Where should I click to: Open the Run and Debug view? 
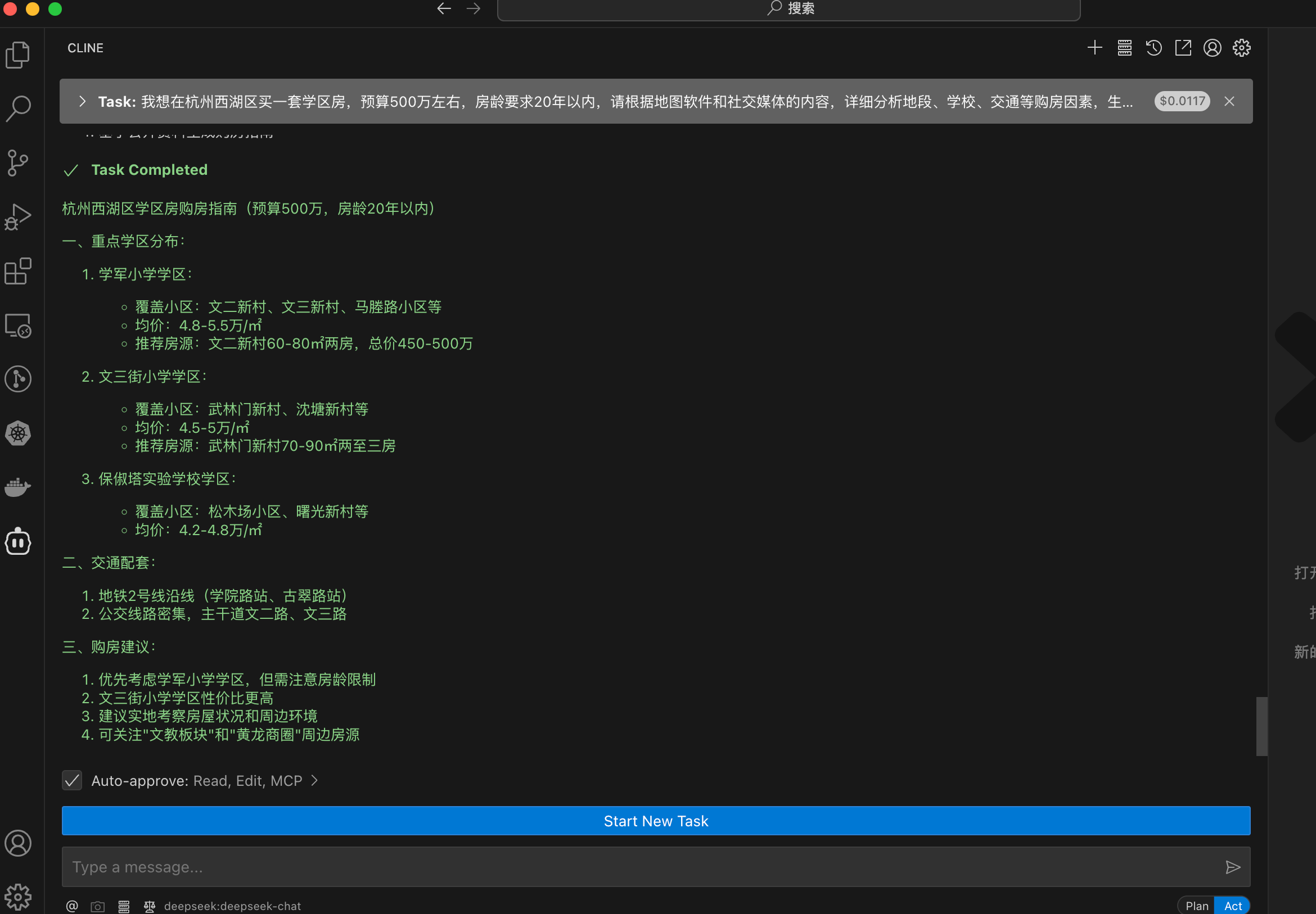[18, 217]
